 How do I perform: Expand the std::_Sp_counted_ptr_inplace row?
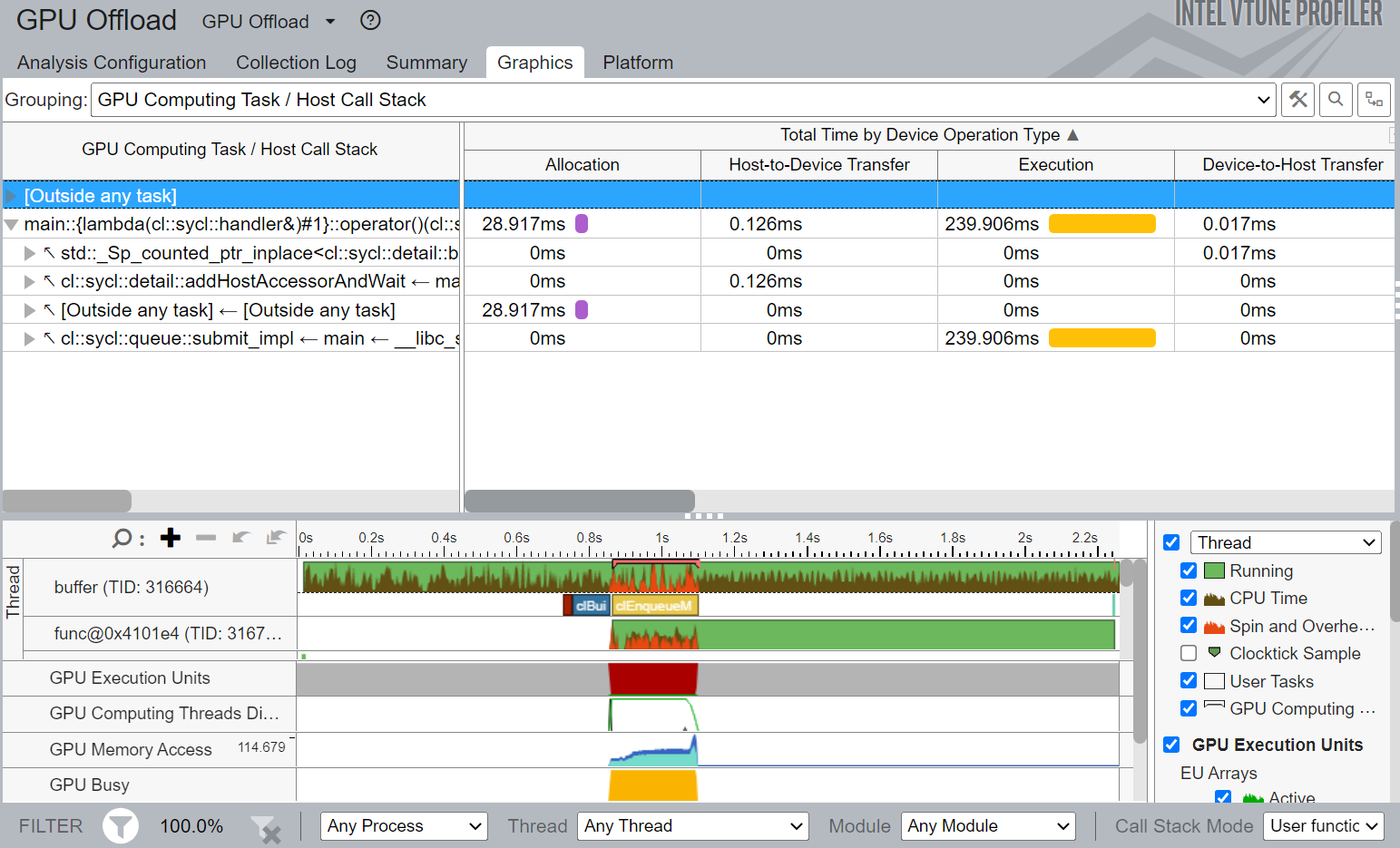[30, 253]
